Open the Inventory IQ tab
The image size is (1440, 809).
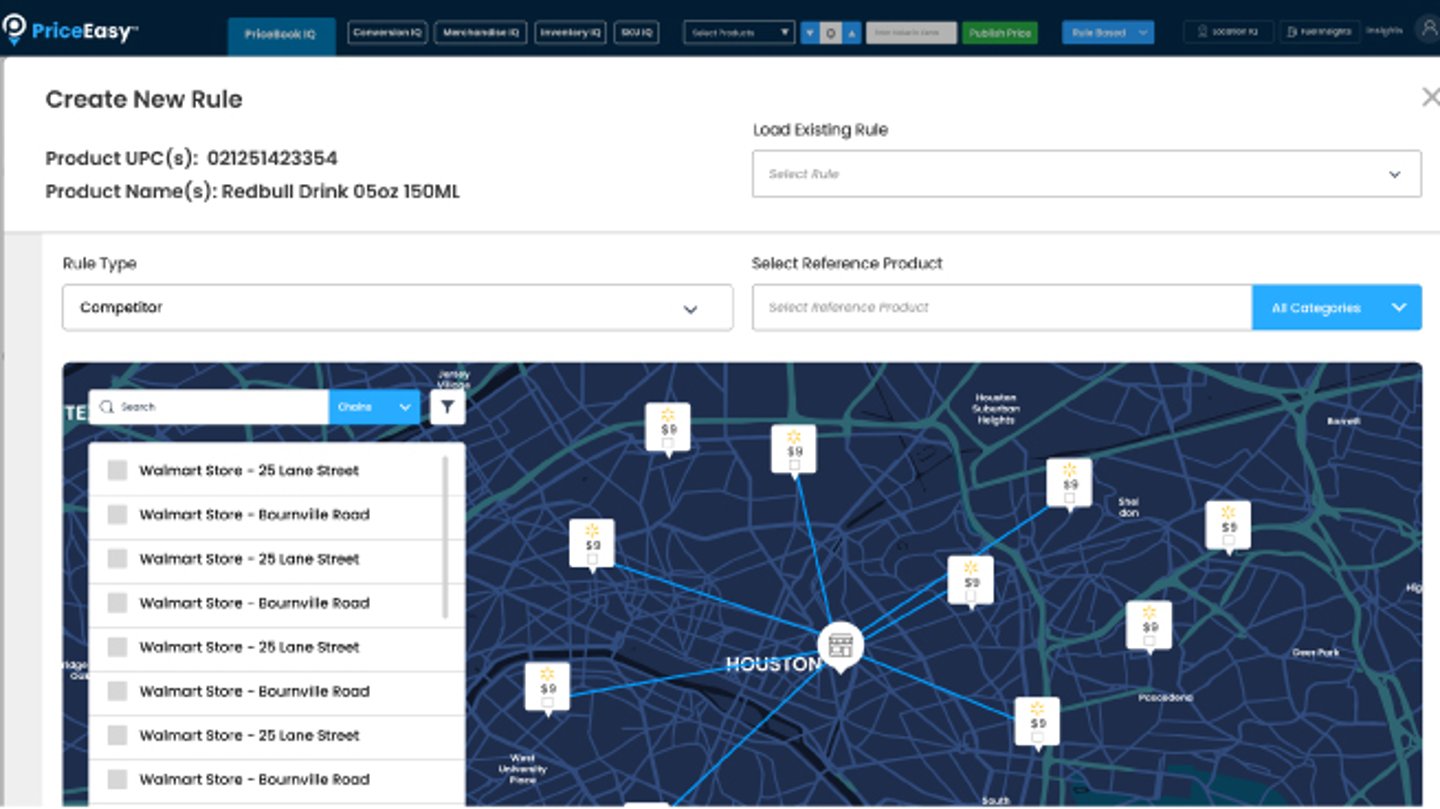coord(570,33)
